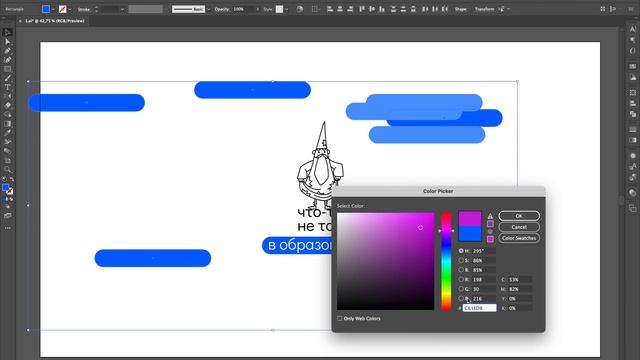This screenshot has width=640, height=360.
Task: Click the out-of-web-color cube icon
Action: click(490, 231)
